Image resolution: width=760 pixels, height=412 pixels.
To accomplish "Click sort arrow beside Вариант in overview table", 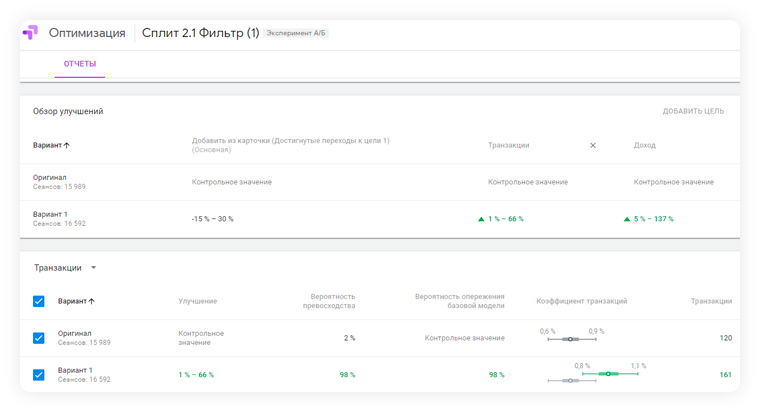I will 67,146.
